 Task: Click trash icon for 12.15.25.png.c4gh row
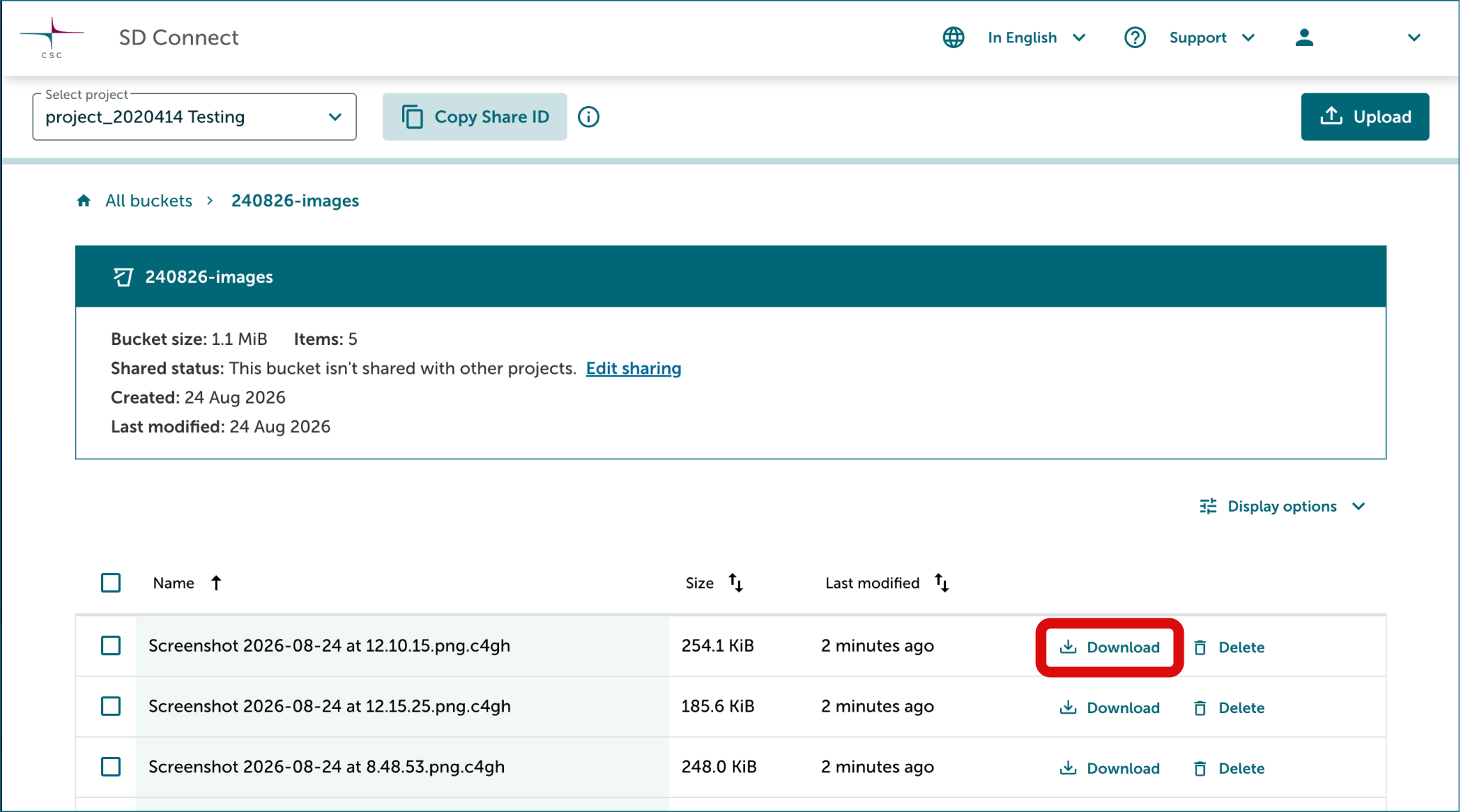(1200, 708)
